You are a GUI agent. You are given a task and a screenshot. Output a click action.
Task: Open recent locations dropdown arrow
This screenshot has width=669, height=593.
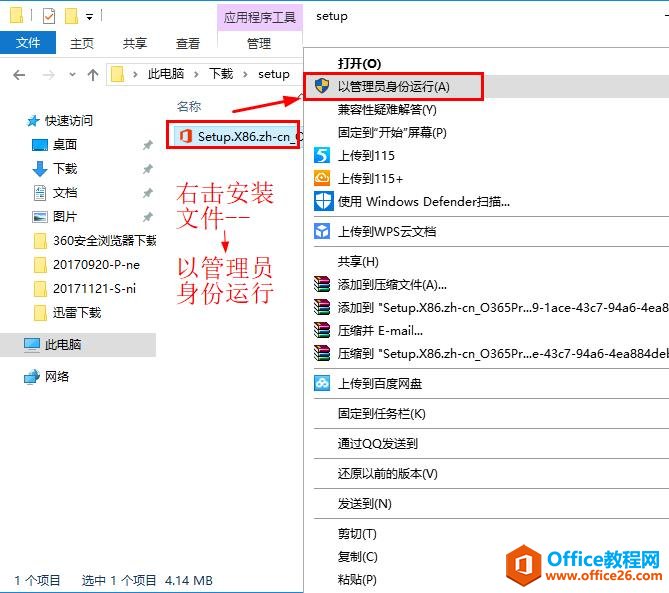73,75
